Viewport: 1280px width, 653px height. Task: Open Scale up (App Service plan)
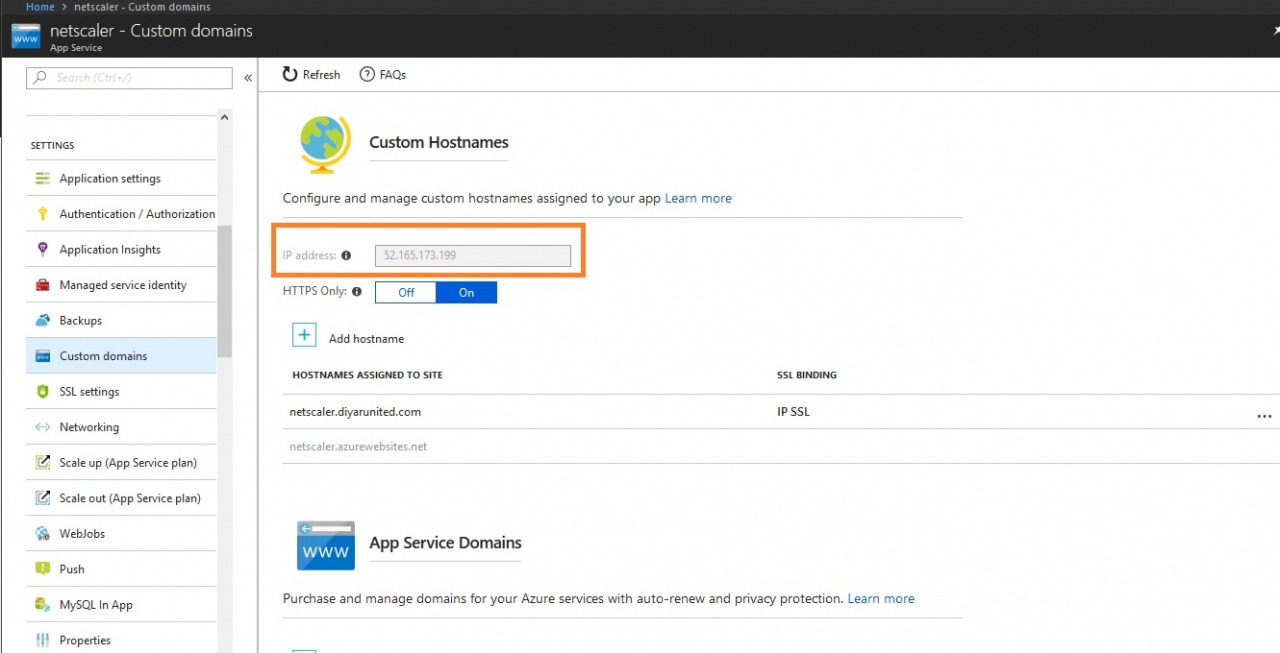(x=121, y=463)
